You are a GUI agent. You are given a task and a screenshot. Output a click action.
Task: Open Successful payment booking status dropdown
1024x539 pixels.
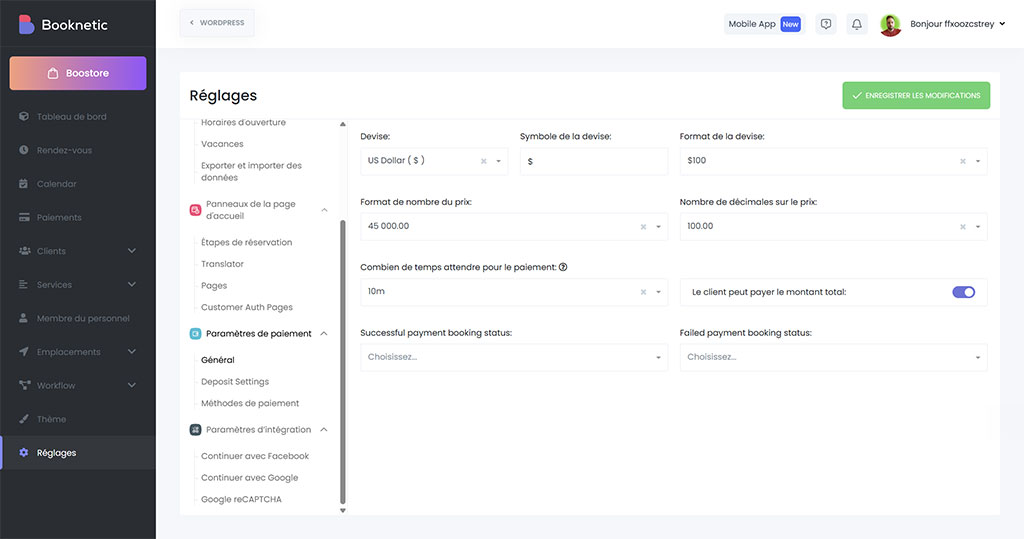514,357
